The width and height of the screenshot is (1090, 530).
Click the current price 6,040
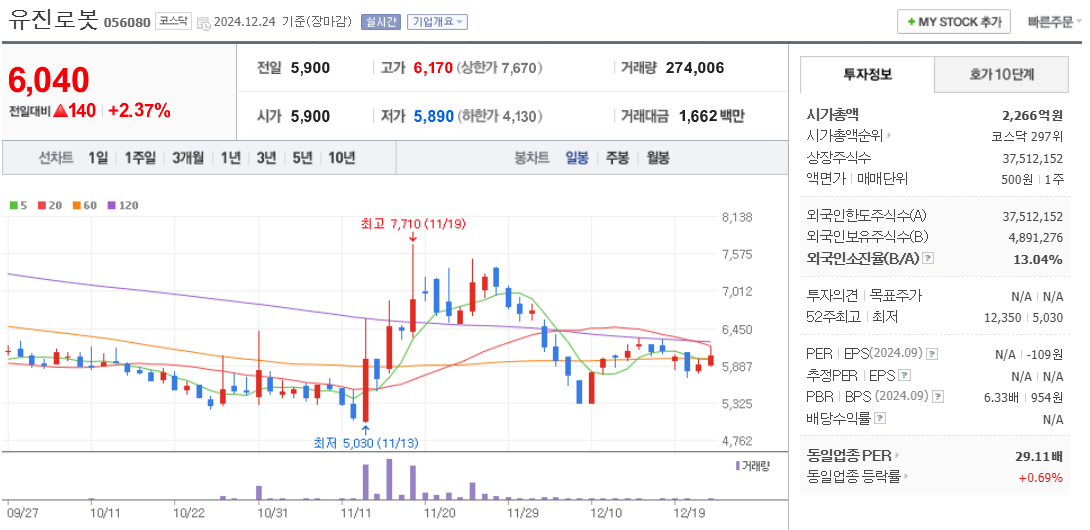[49, 79]
